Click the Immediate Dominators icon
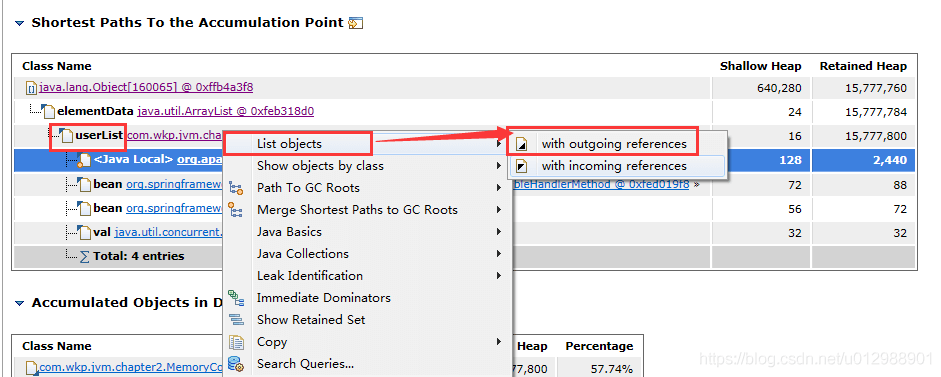Image resolution: width=941 pixels, height=377 pixels. coord(236,298)
